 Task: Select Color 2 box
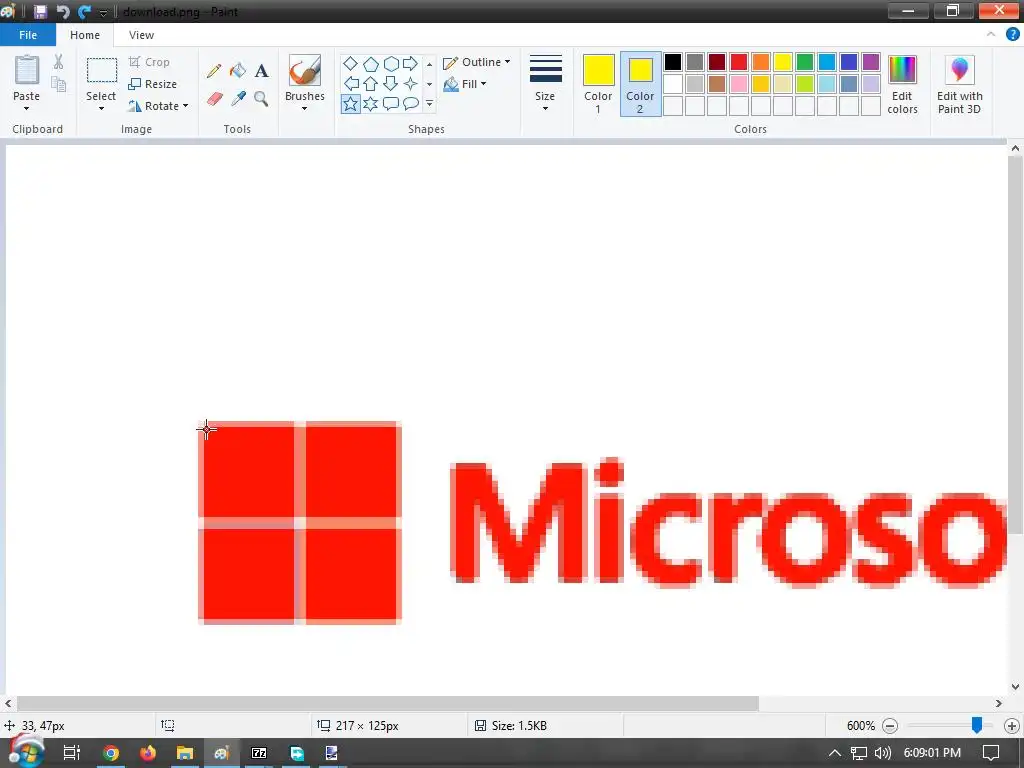pos(640,84)
